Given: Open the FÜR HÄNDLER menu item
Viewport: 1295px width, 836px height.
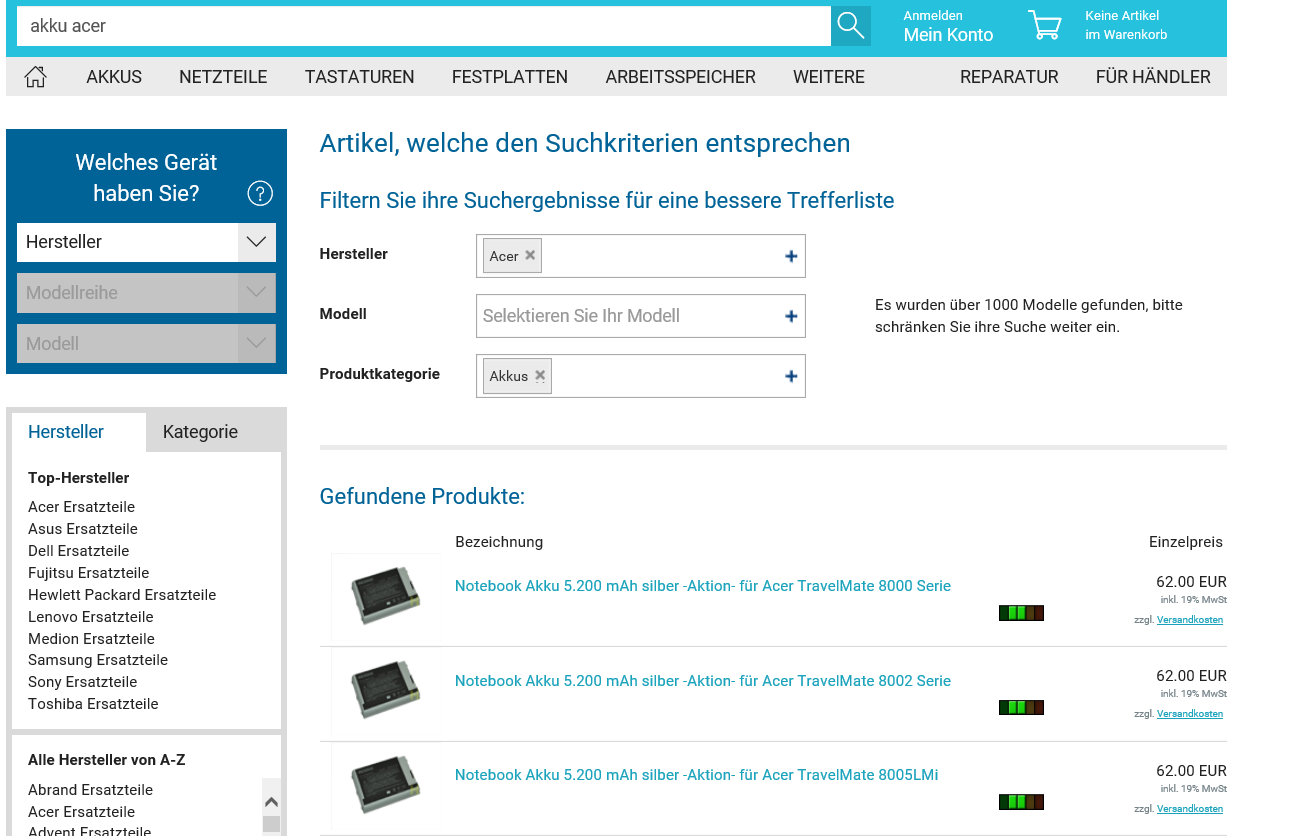Looking at the screenshot, I should pyautogui.click(x=1153, y=77).
